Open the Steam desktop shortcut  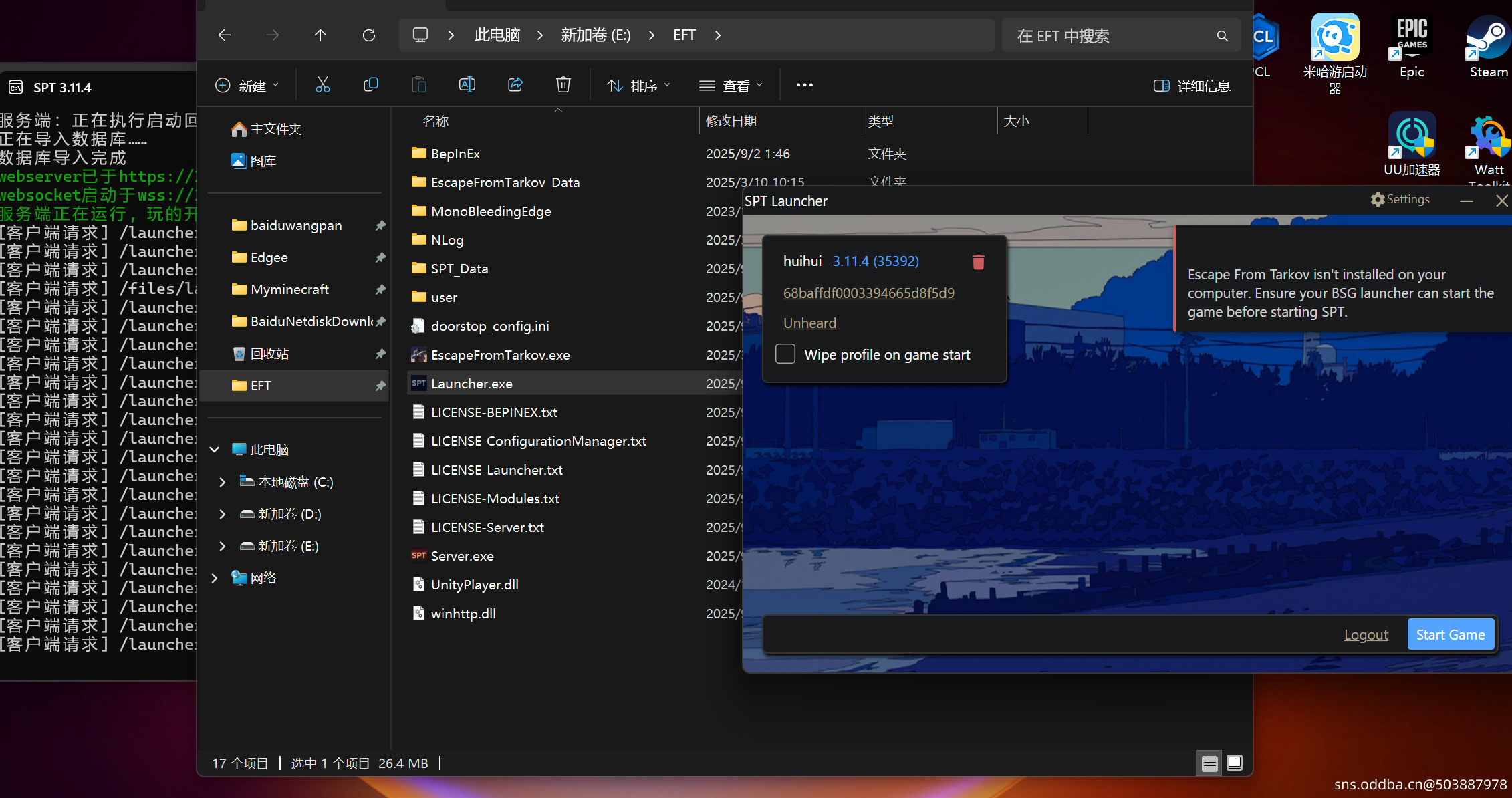(1489, 46)
